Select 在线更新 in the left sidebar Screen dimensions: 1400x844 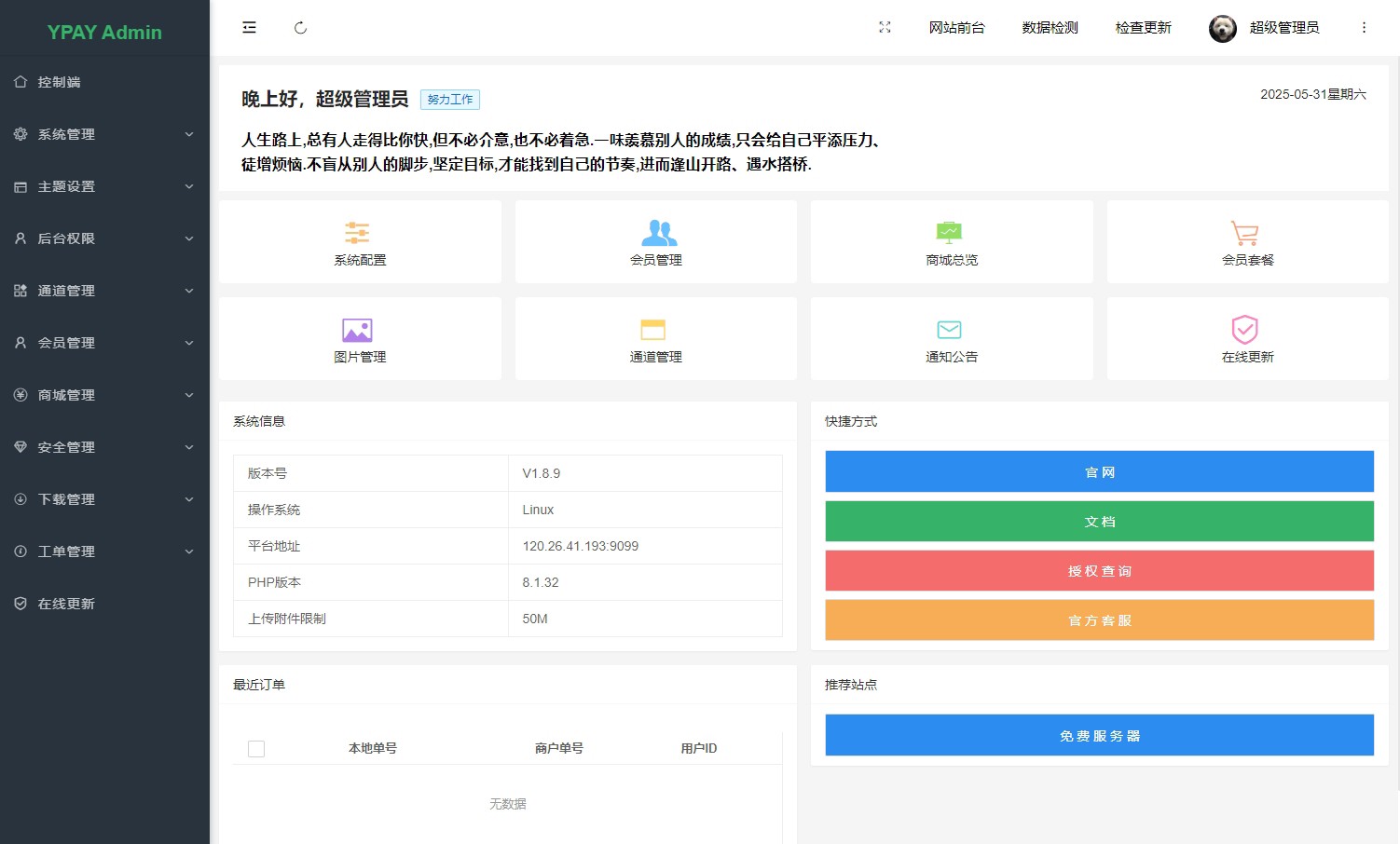coord(65,604)
